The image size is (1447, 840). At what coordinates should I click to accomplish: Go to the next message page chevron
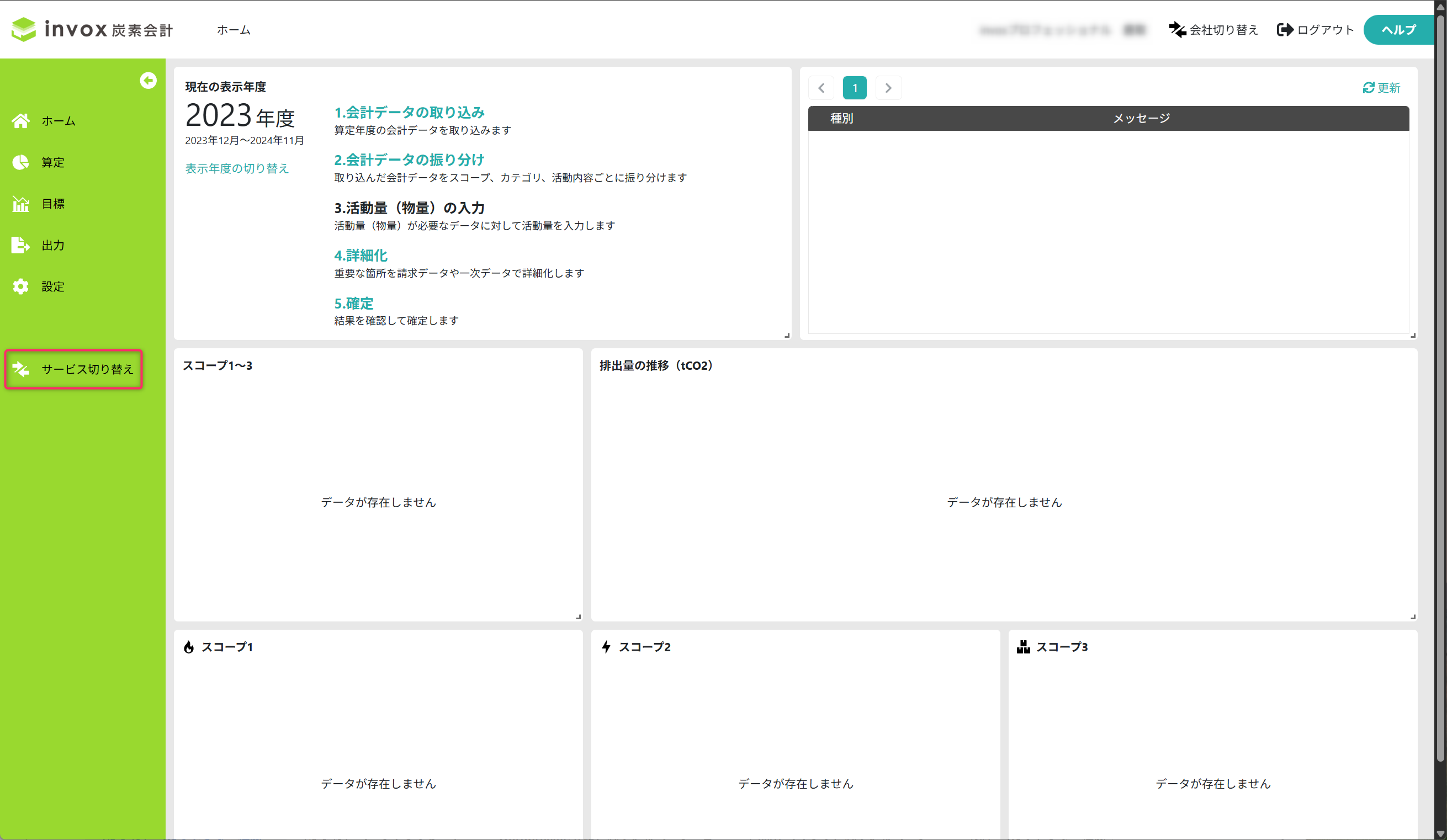pyautogui.click(x=888, y=88)
